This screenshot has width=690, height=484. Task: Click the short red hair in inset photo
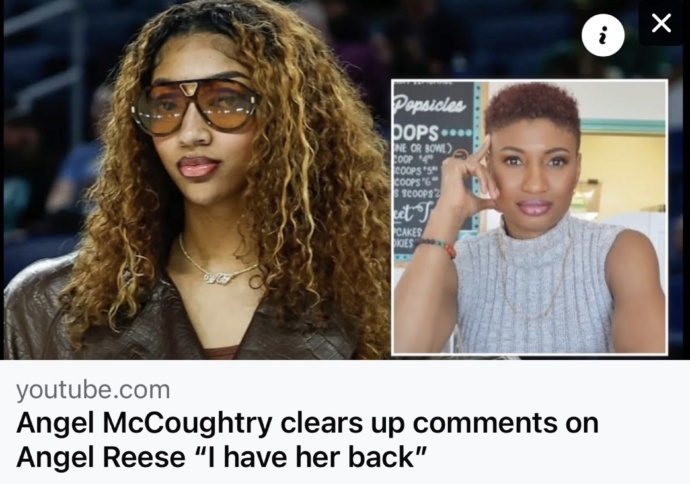532,105
